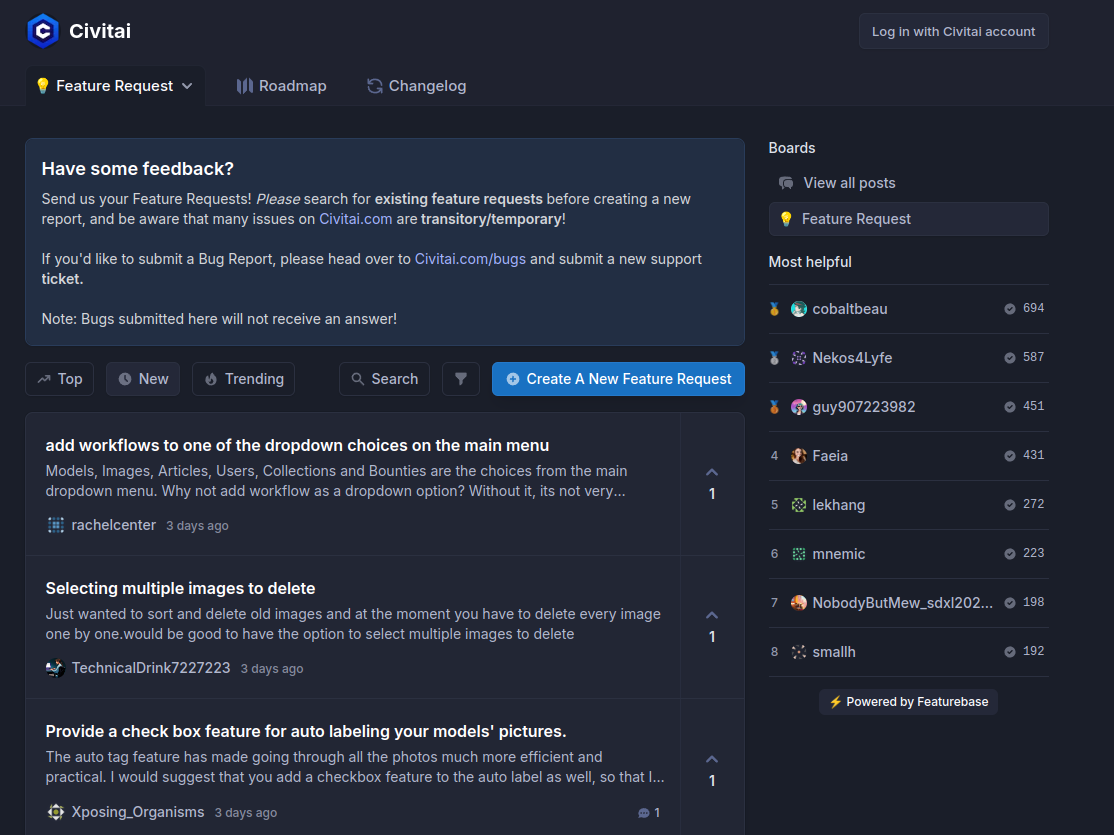Screen dimensions: 1114x835
Task: Click the Changelog refresh icon
Action: click(x=374, y=86)
